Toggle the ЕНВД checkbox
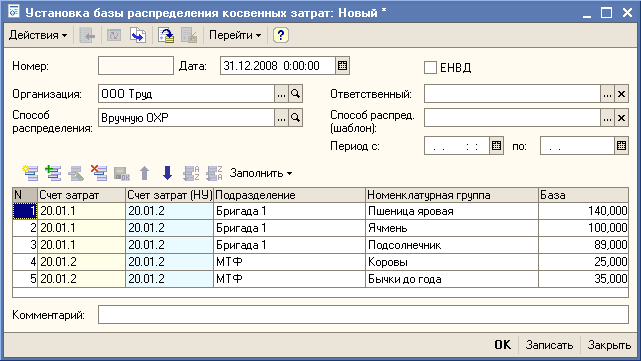 coord(430,67)
